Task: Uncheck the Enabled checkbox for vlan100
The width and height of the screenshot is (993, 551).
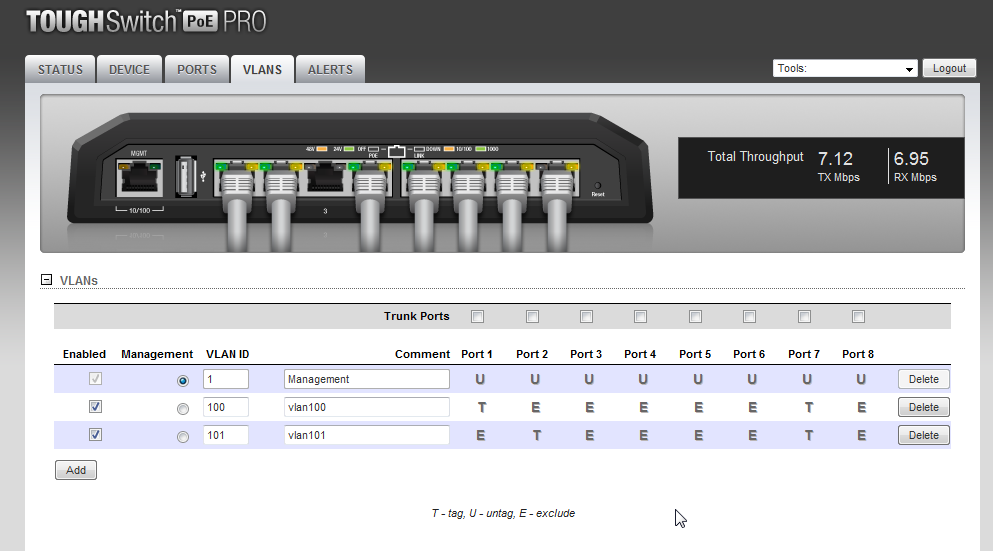Action: point(95,408)
